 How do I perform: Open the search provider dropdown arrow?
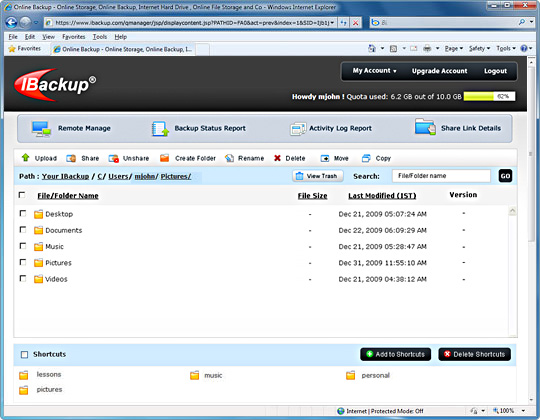tap(532, 22)
